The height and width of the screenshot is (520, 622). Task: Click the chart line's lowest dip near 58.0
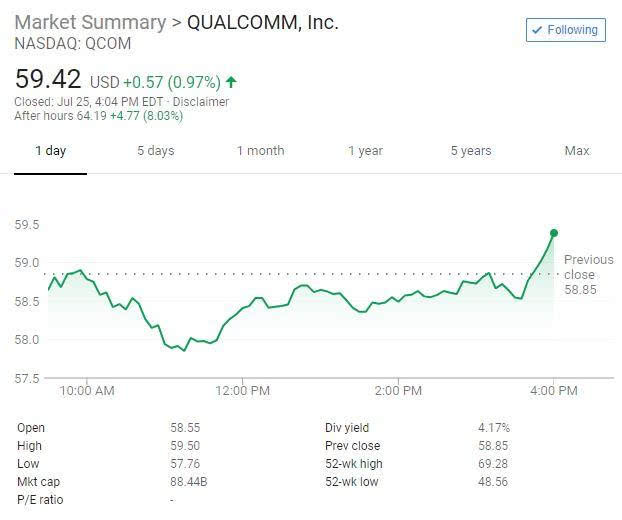click(x=184, y=350)
